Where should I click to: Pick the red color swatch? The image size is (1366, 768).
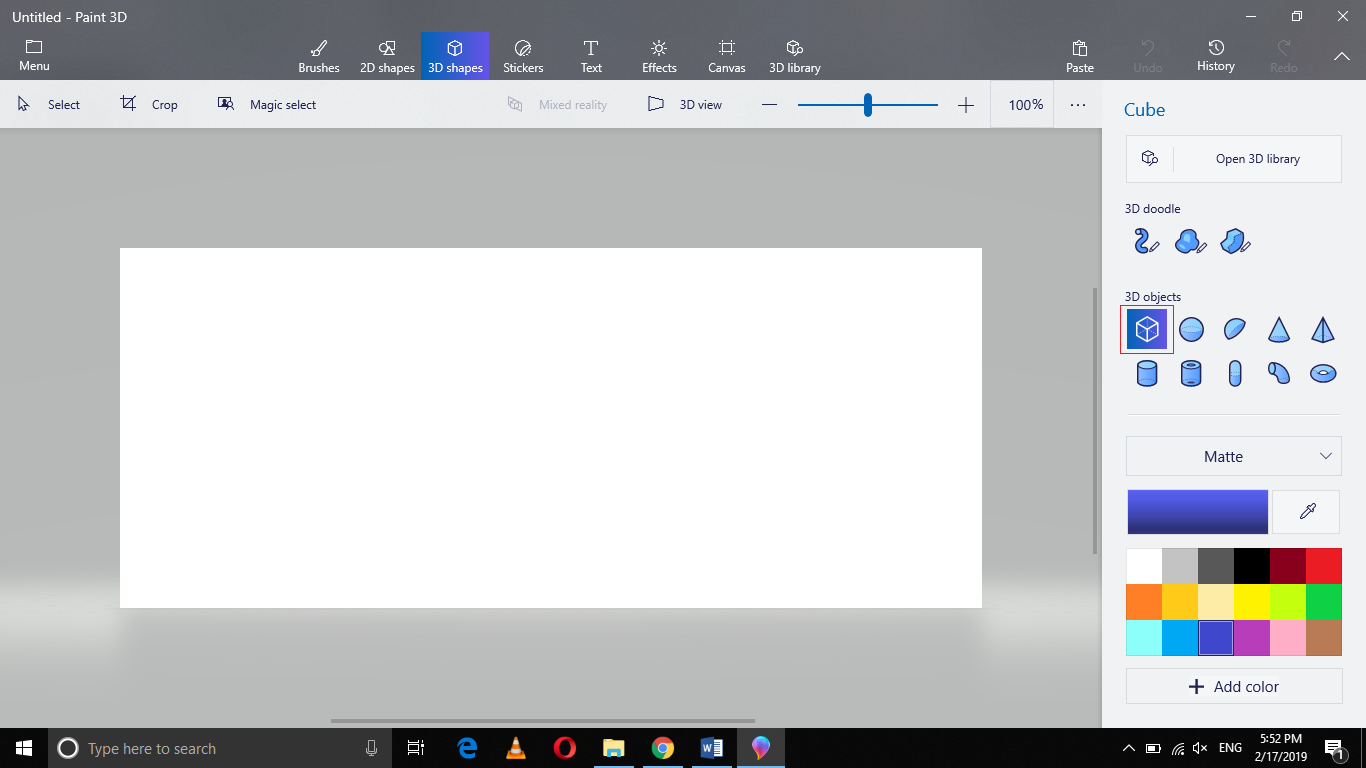(x=1323, y=565)
